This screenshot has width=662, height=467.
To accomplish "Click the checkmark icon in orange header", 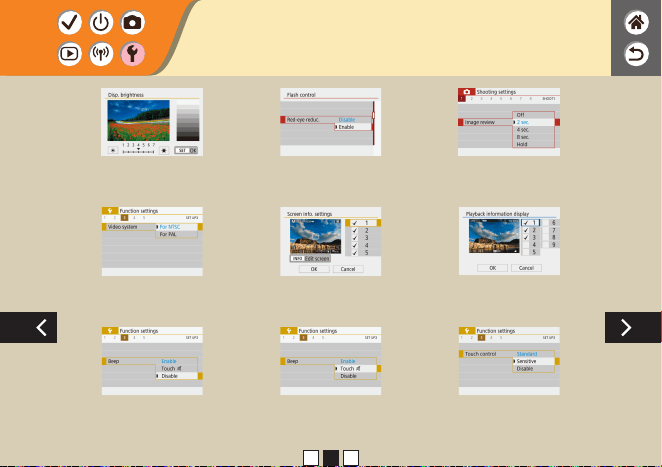I will click(x=70, y=22).
